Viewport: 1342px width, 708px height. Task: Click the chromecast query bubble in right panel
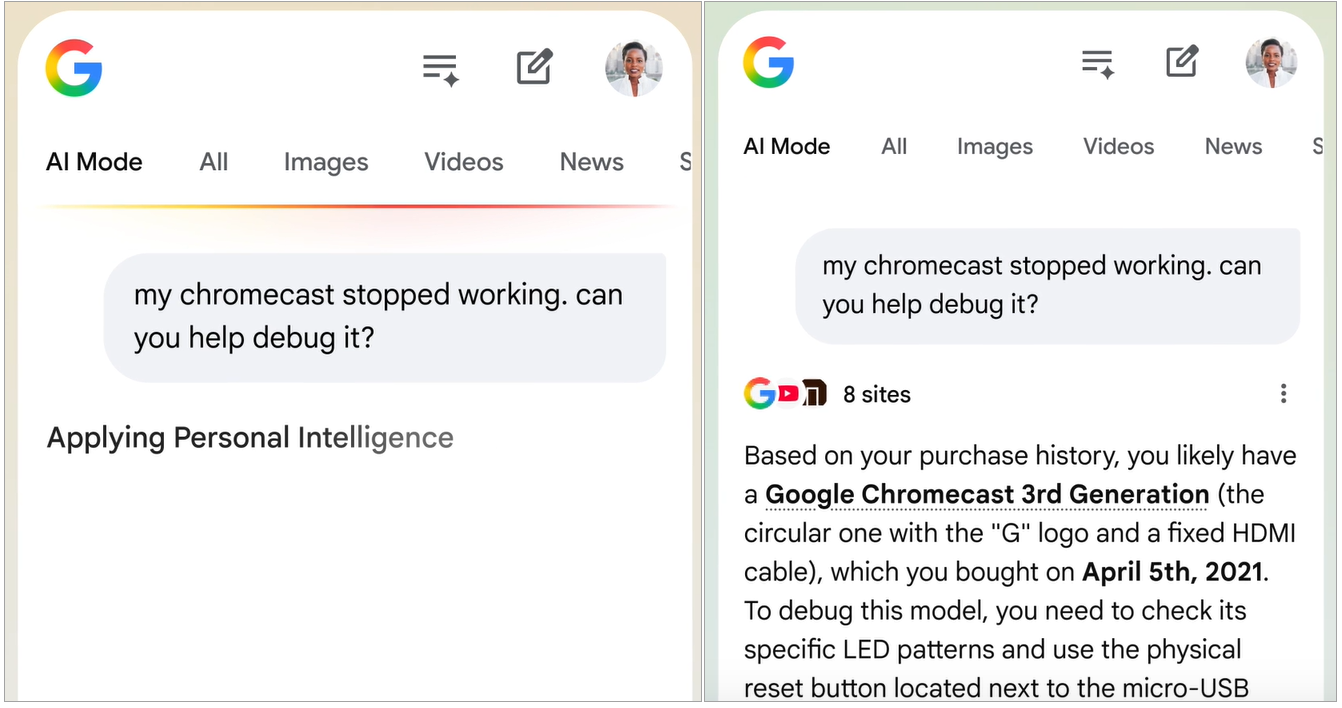1047,285
